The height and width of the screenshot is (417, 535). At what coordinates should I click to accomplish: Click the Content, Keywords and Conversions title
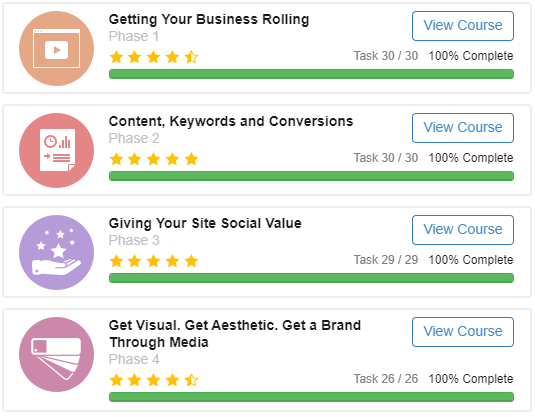coord(231,121)
